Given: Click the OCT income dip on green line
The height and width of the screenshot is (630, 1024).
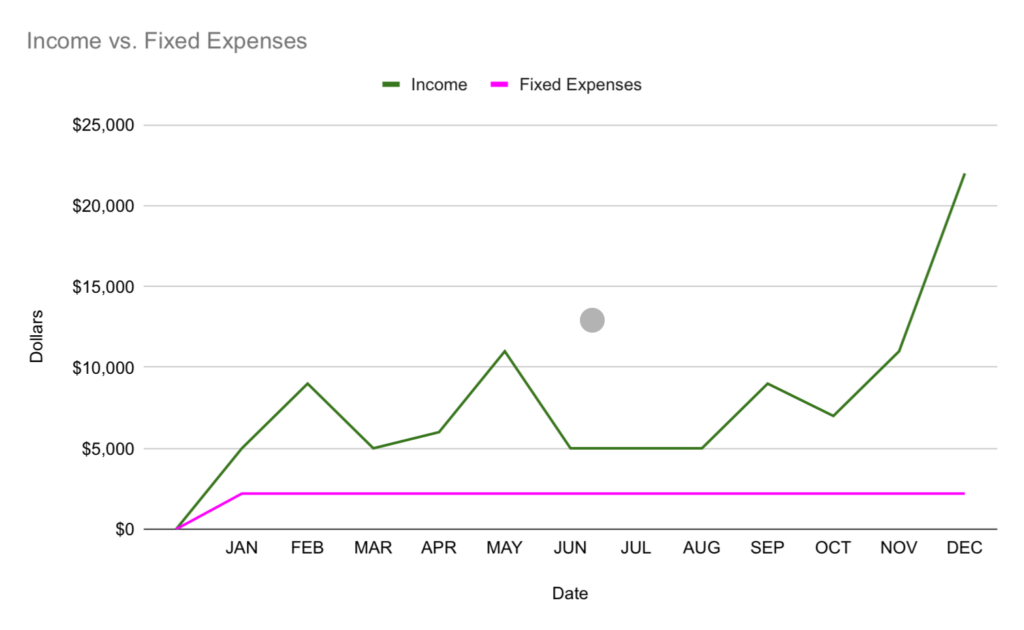Looking at the screenshot, I should (833, 415).
